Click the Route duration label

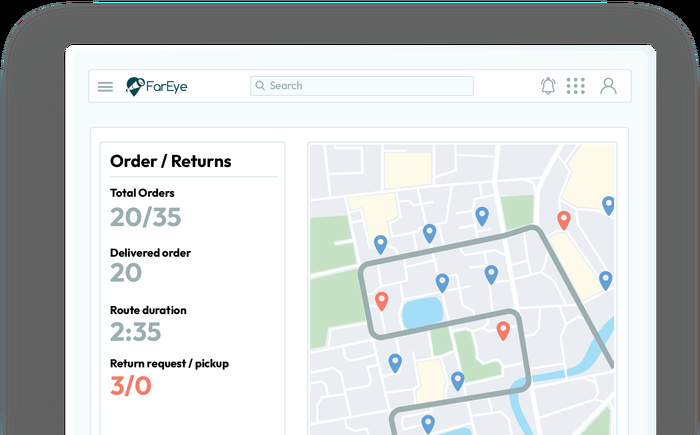[148, 310]
